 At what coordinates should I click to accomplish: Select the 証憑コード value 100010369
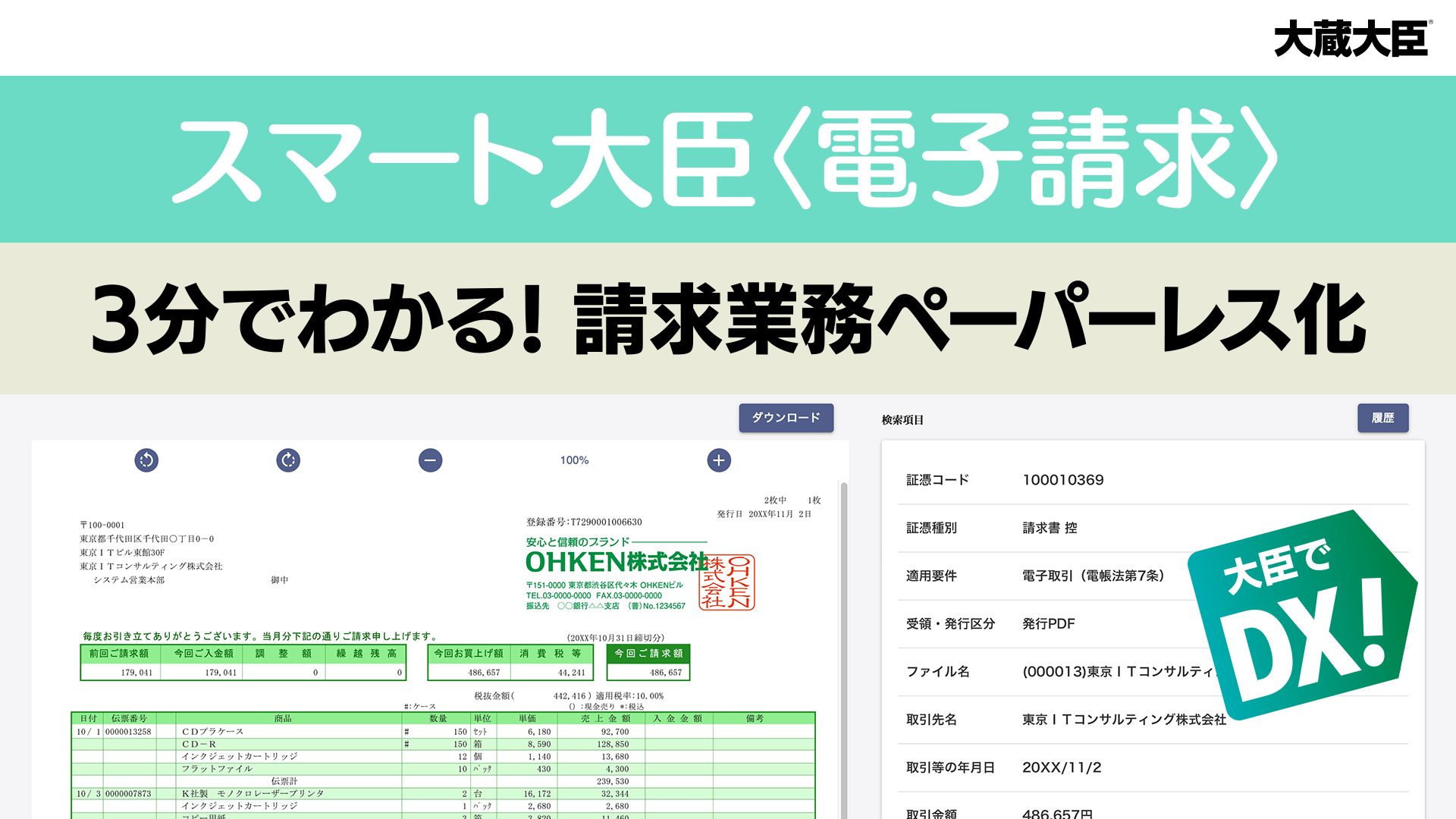(1062, 480)
